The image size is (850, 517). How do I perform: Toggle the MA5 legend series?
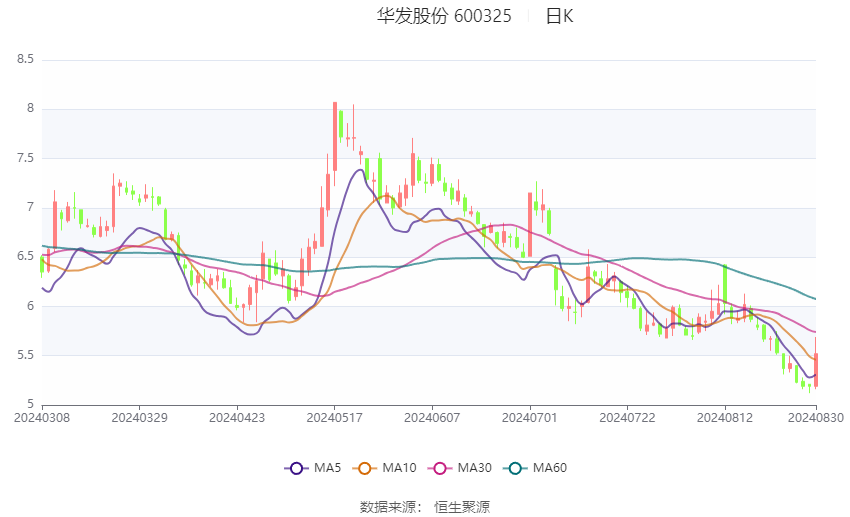point(313,468)
